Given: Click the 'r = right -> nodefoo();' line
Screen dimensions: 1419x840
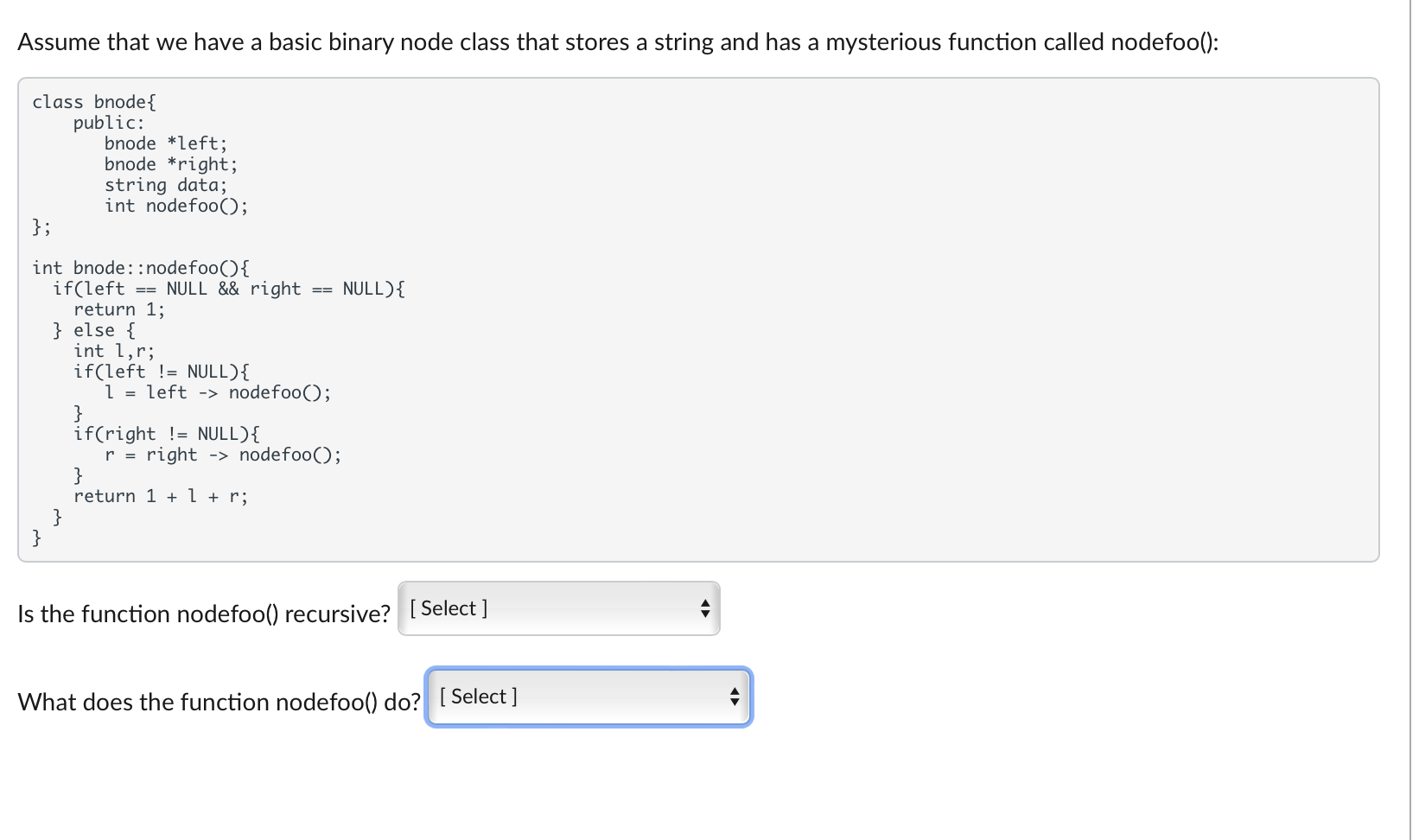Looking at the screenshot, I should pyautogui.click(x=223, y=455).
